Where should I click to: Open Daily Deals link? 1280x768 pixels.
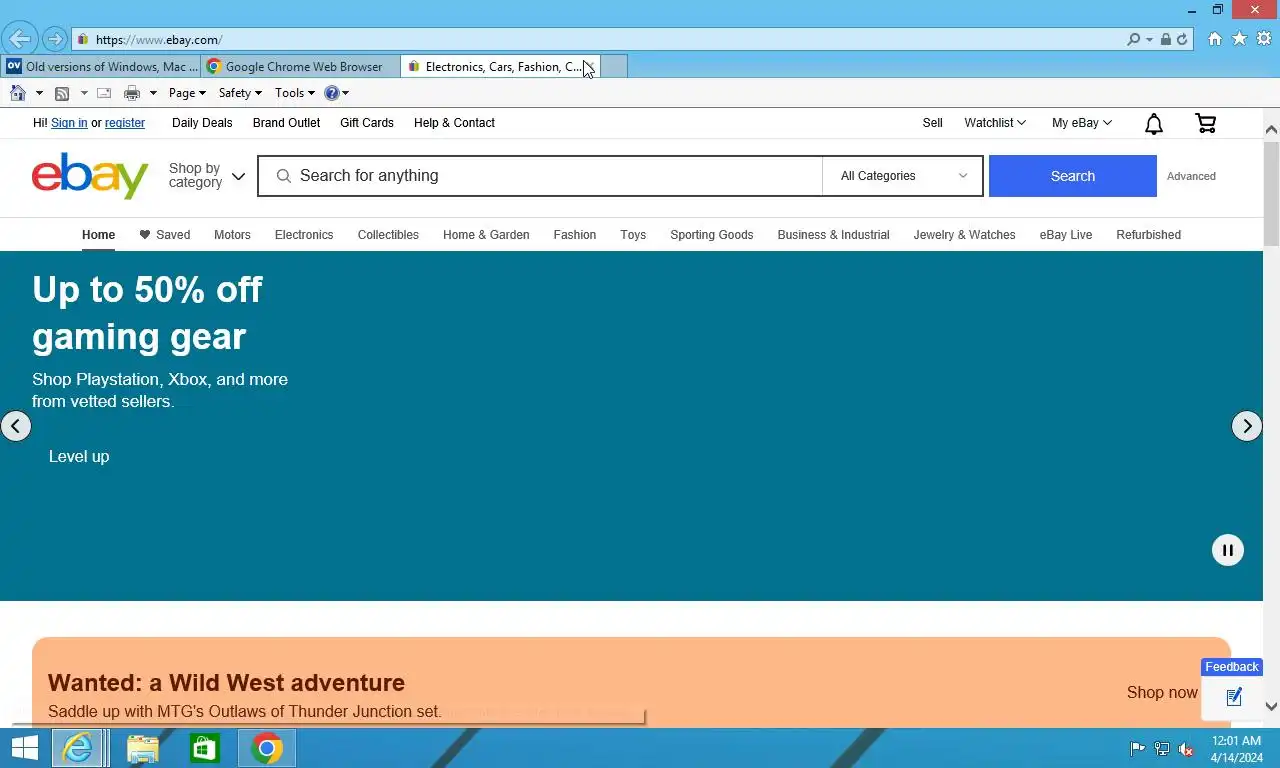coord(202,123)
